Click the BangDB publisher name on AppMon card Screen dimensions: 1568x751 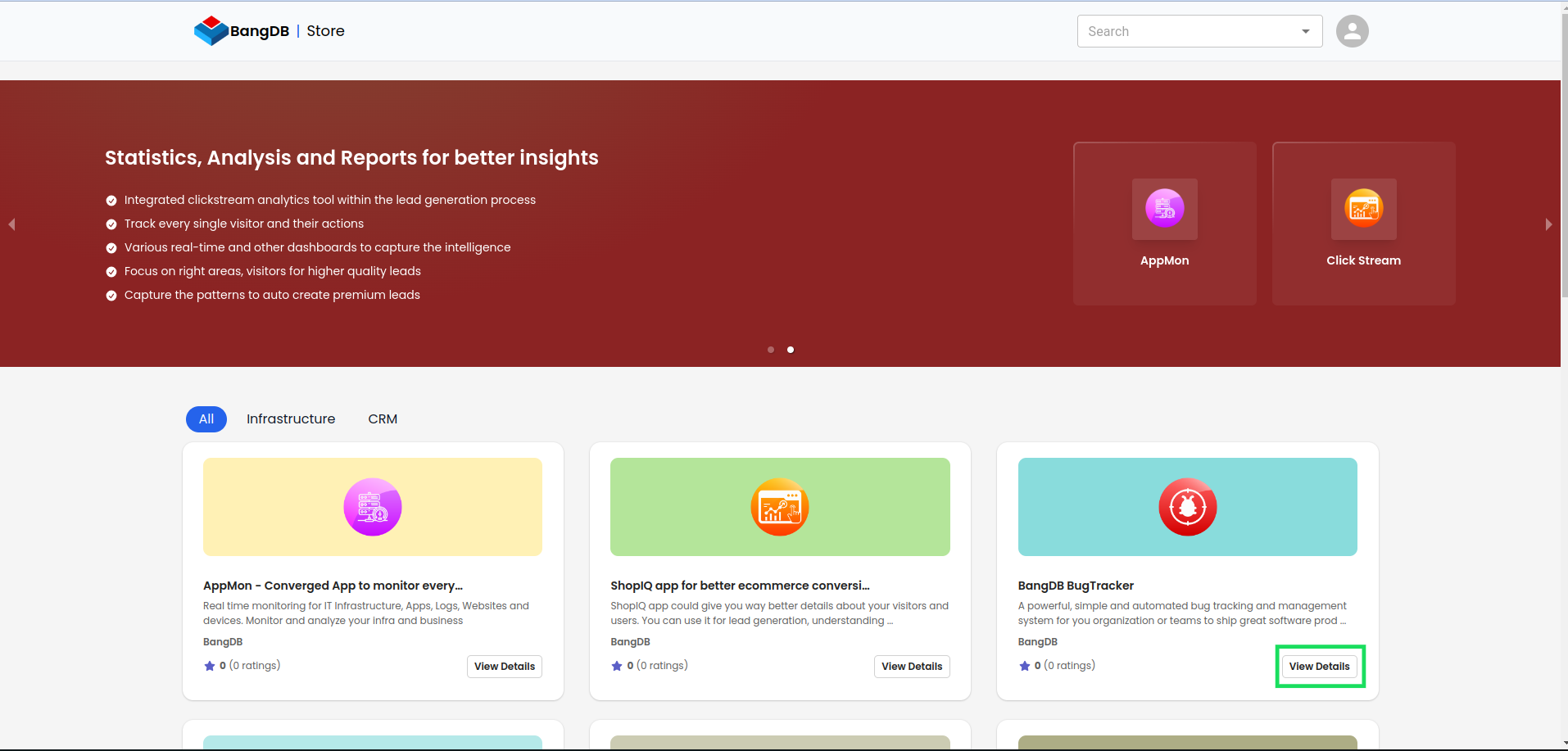[x=223, y=642]
